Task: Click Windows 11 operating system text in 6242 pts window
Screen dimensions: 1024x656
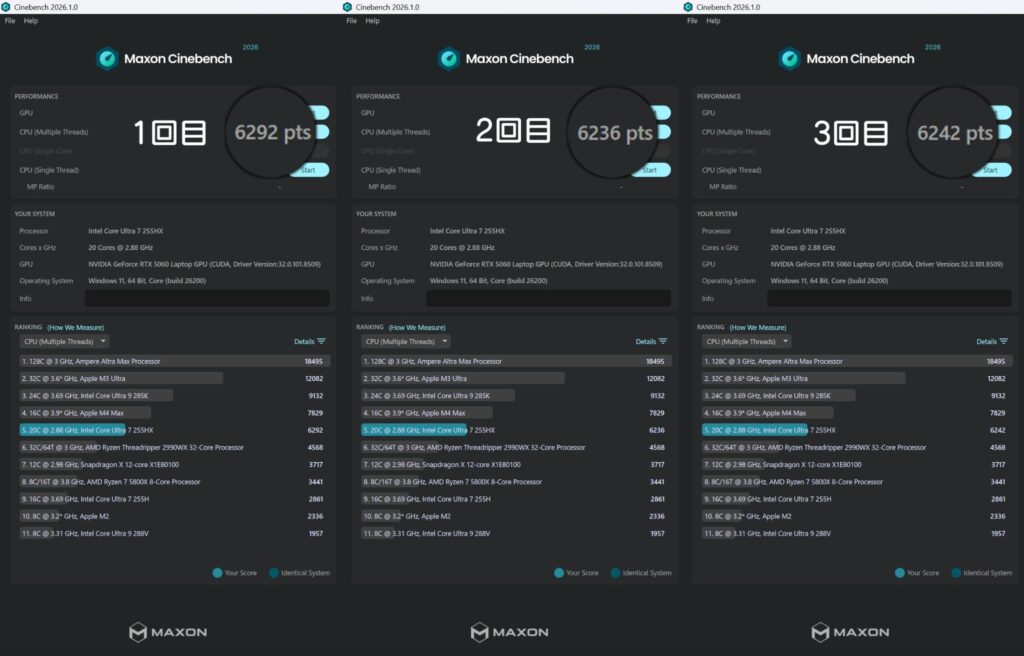Action: coord(829,280)
